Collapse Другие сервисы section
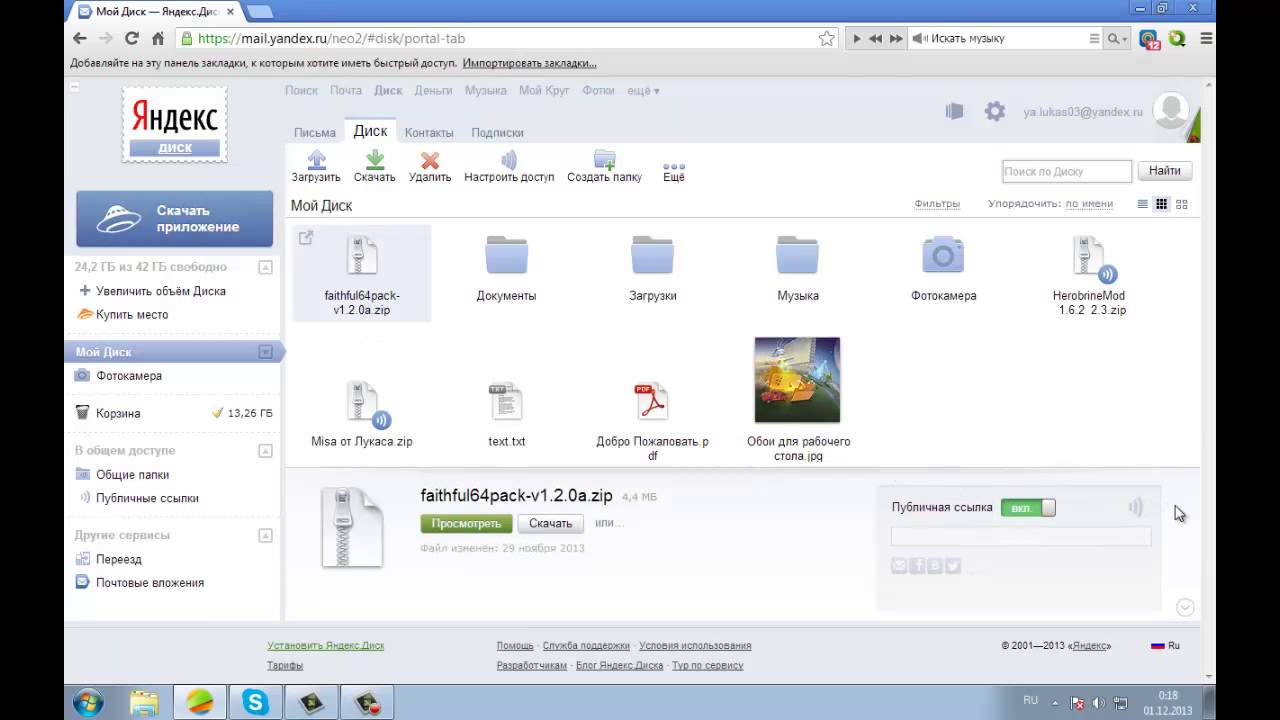 coord(265,536)
